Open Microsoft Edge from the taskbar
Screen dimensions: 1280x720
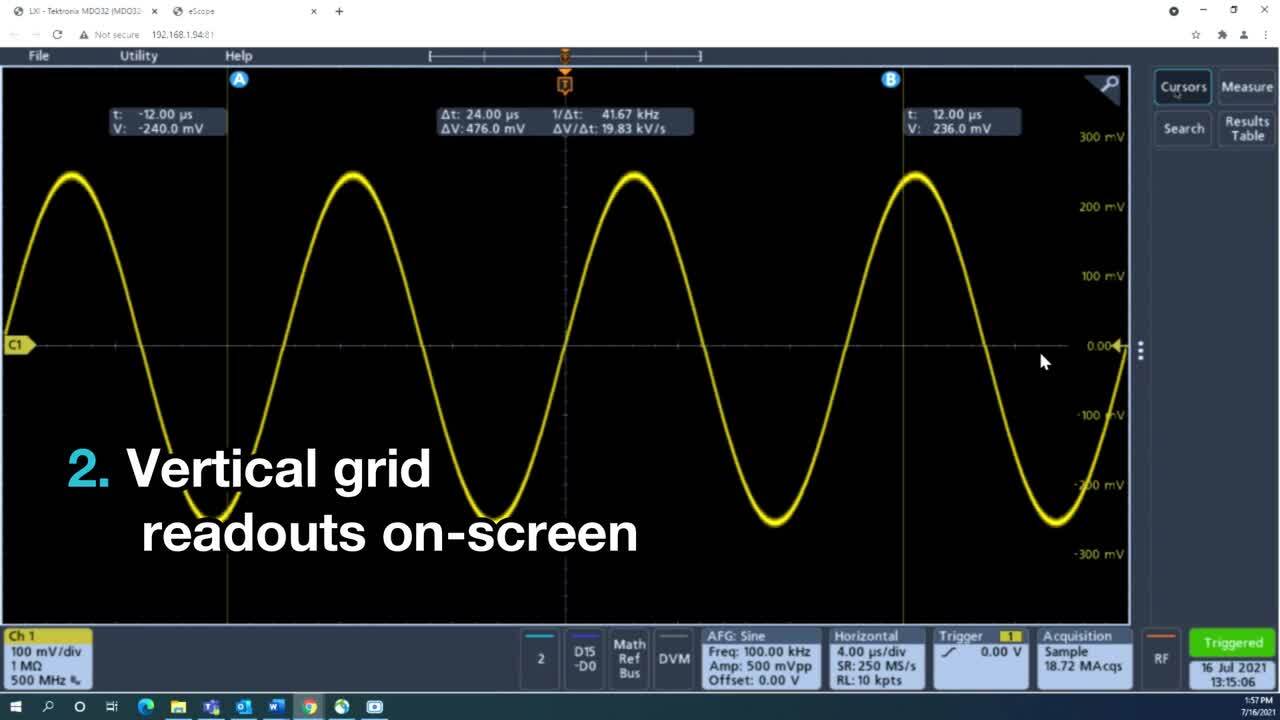pos(145,707)
